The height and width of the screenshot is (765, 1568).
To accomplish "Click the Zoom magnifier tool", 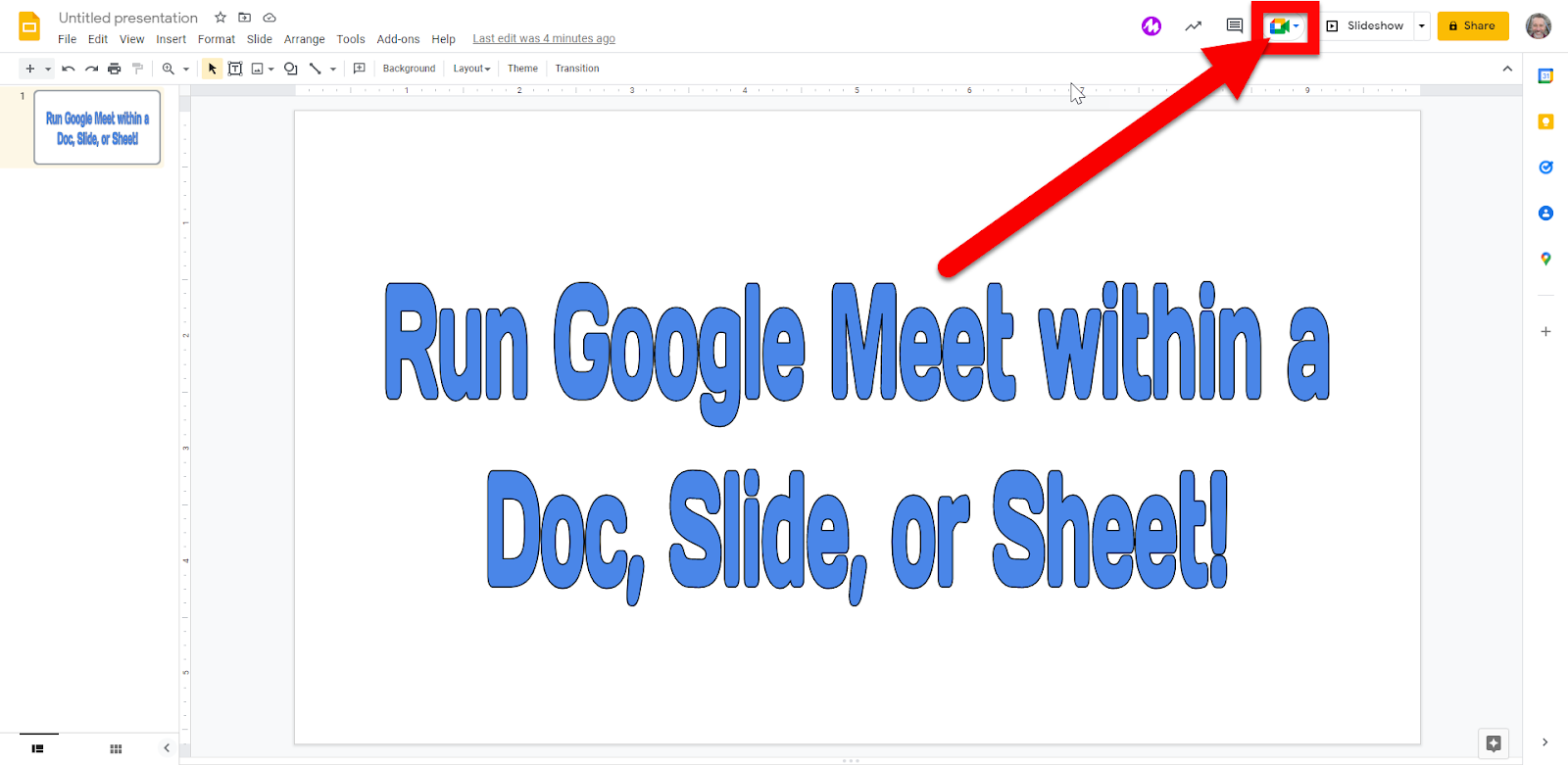I will point(169,69).
